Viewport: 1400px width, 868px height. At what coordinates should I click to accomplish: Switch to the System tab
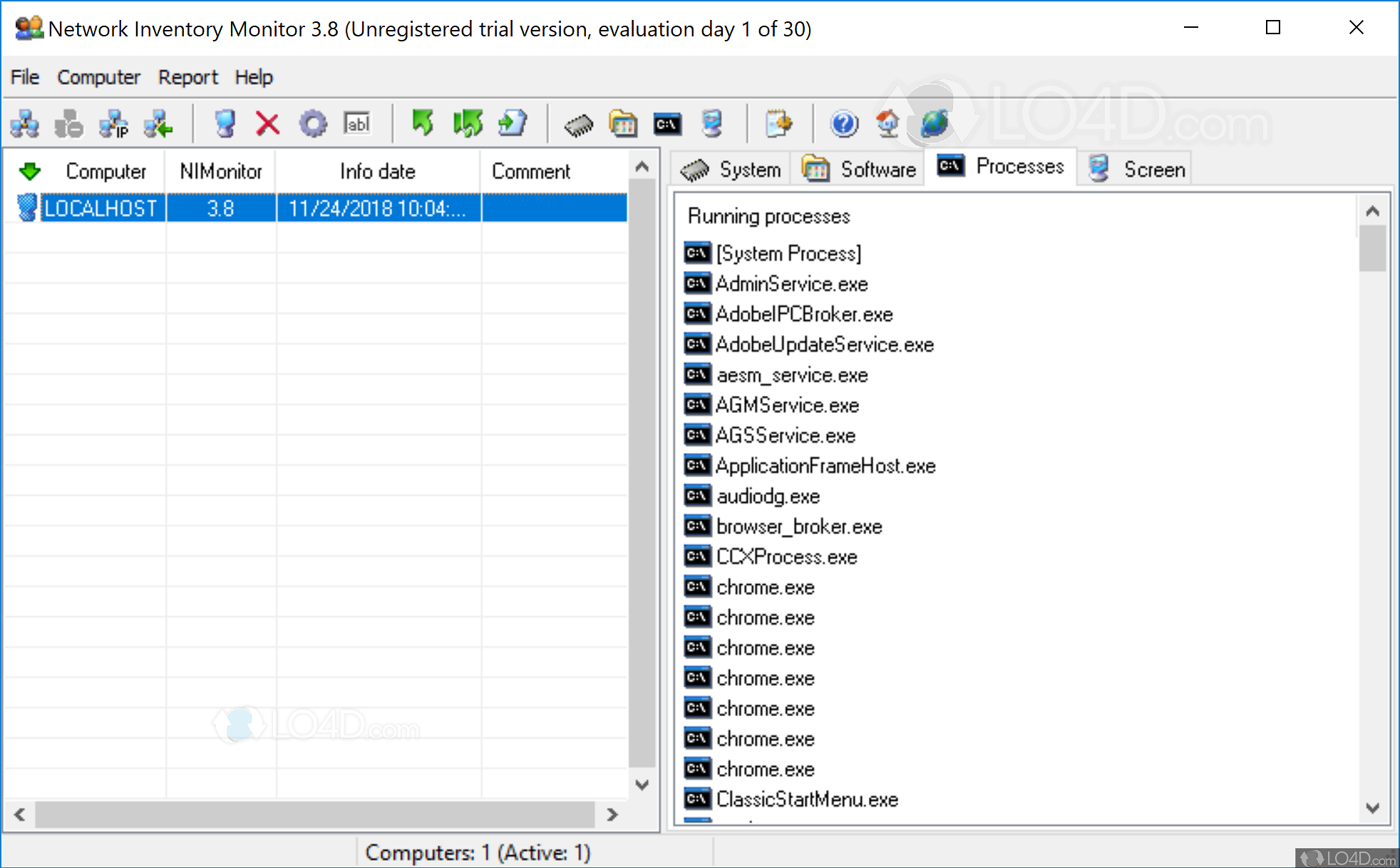click(x=730, y=168)
